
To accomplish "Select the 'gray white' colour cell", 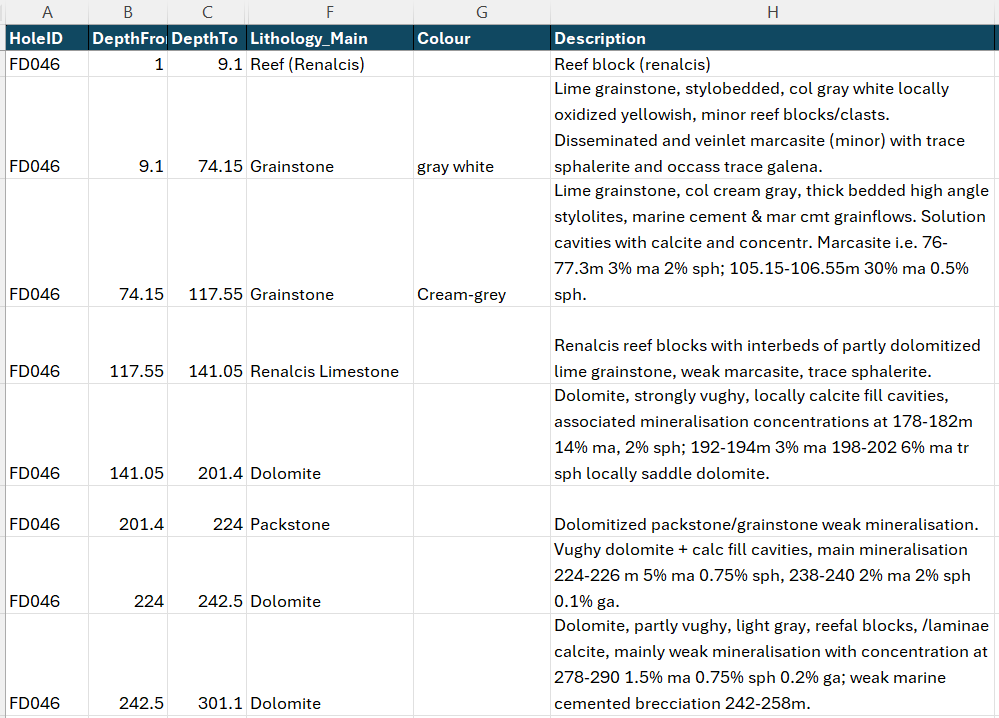I will pyautogui.click(x=482, y=128).
